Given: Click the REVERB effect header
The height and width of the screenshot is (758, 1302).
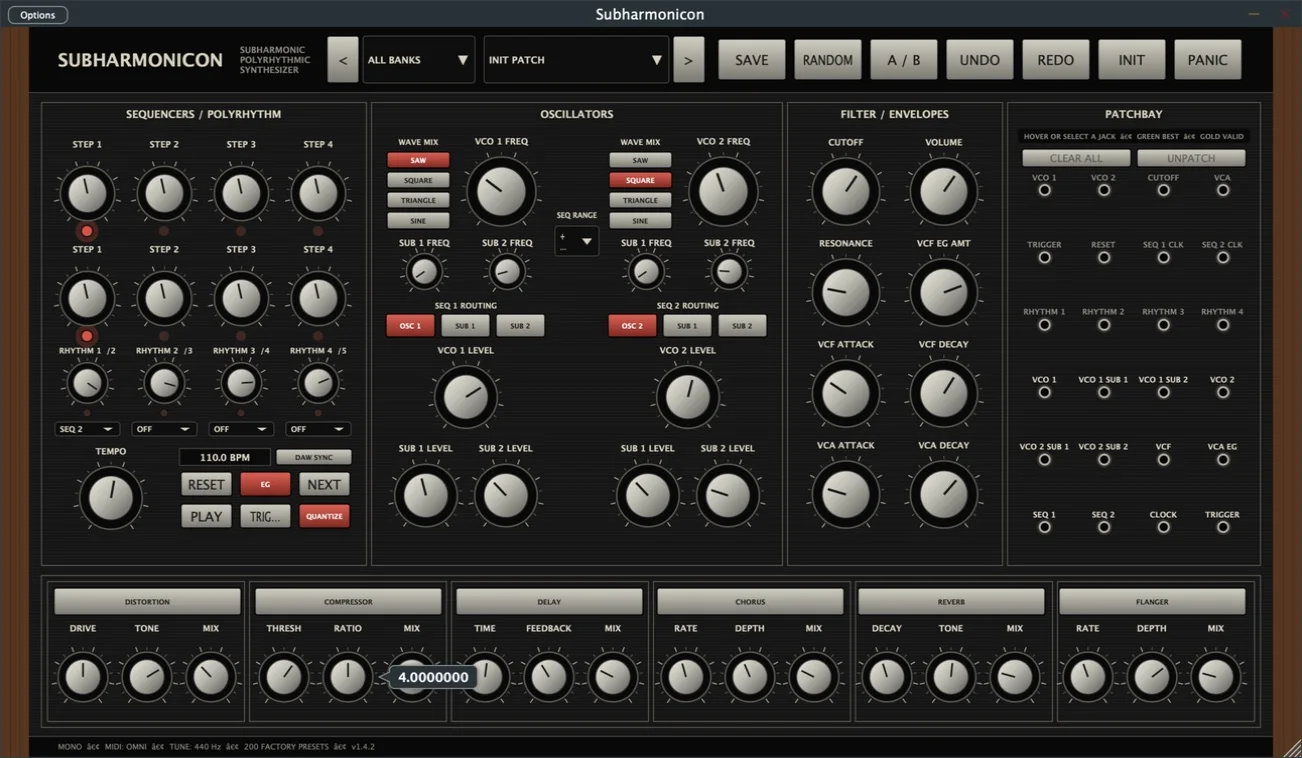Looking at the screenshot, I should coord(951,601).
